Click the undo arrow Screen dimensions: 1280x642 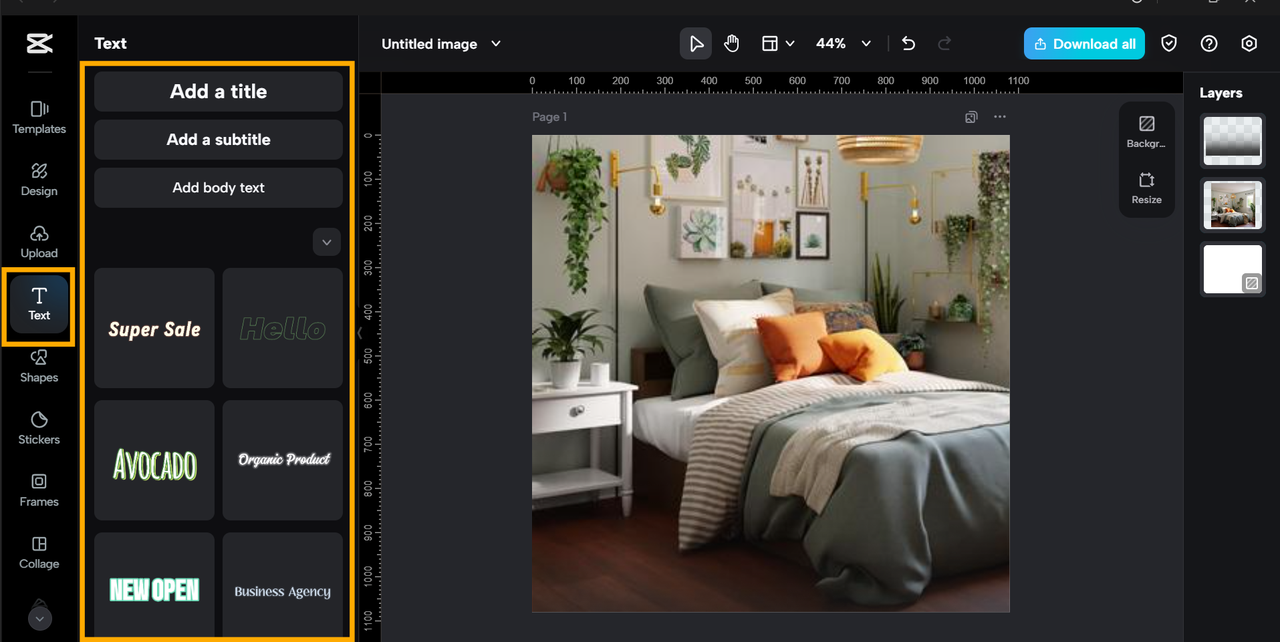coord(908,44)
